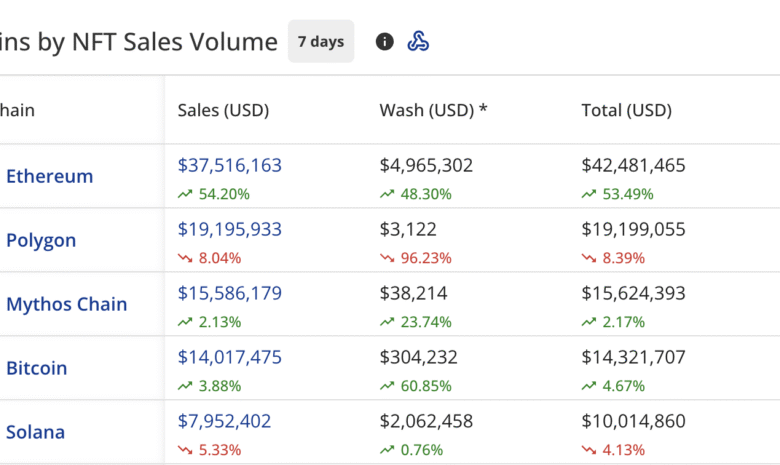Viewport: 780px width, 465px height.
Task: Click Bitcoin sales value $14,017,475
Action: tap(230, 357)
